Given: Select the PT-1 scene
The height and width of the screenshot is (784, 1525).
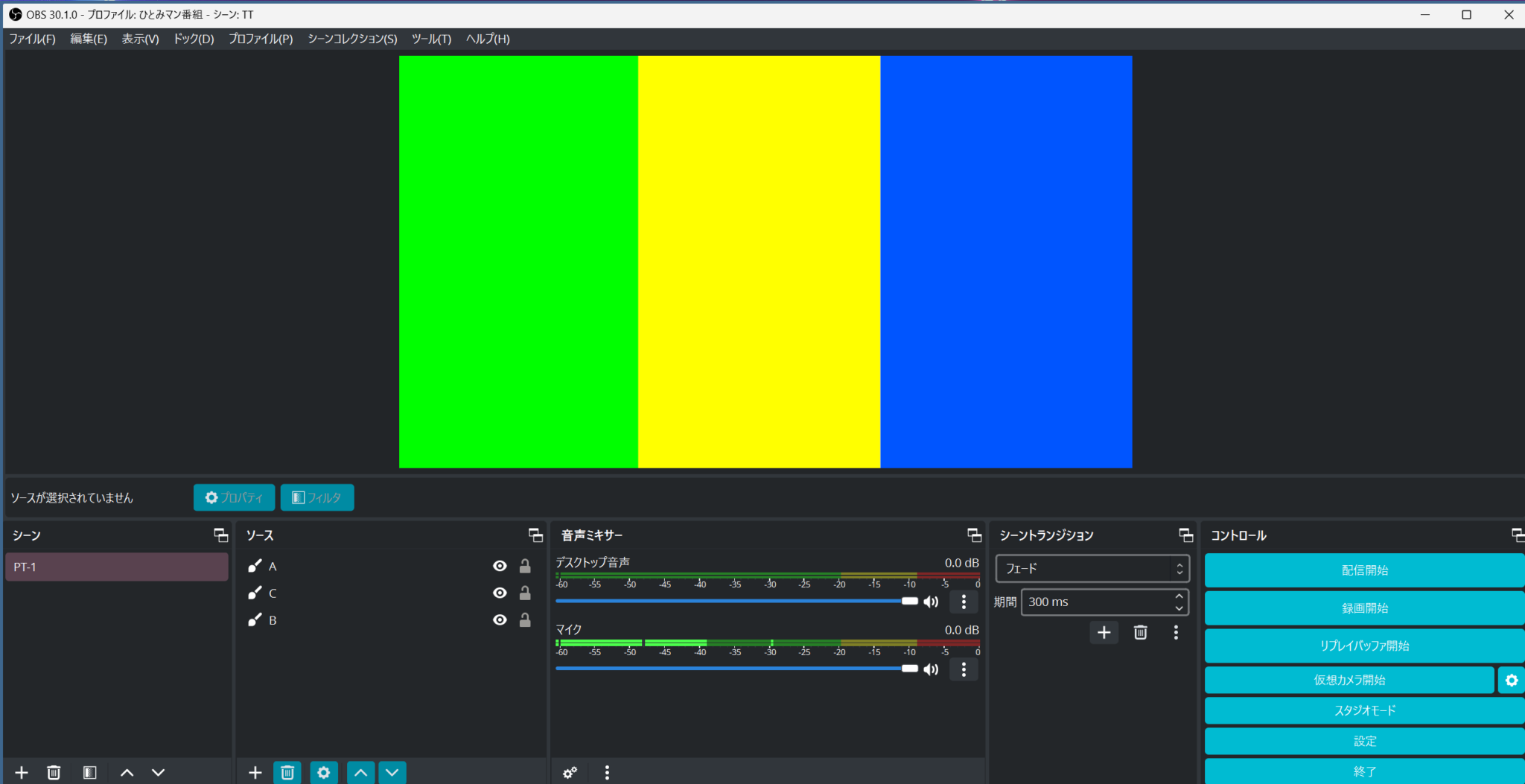Looking at the screenshot, I should tap(116, 567).
